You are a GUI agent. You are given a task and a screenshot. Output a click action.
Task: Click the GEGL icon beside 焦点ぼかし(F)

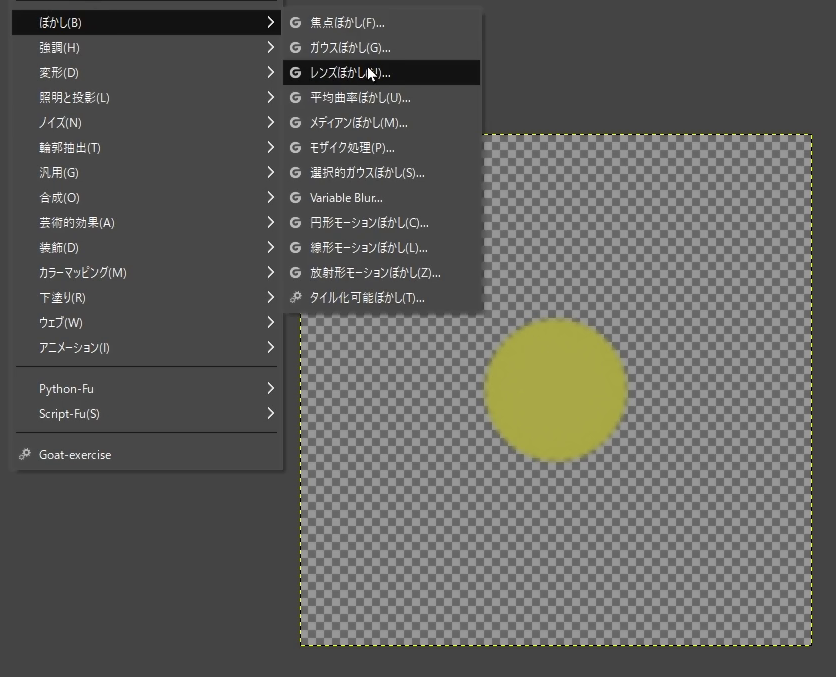[x=295, y=22]
